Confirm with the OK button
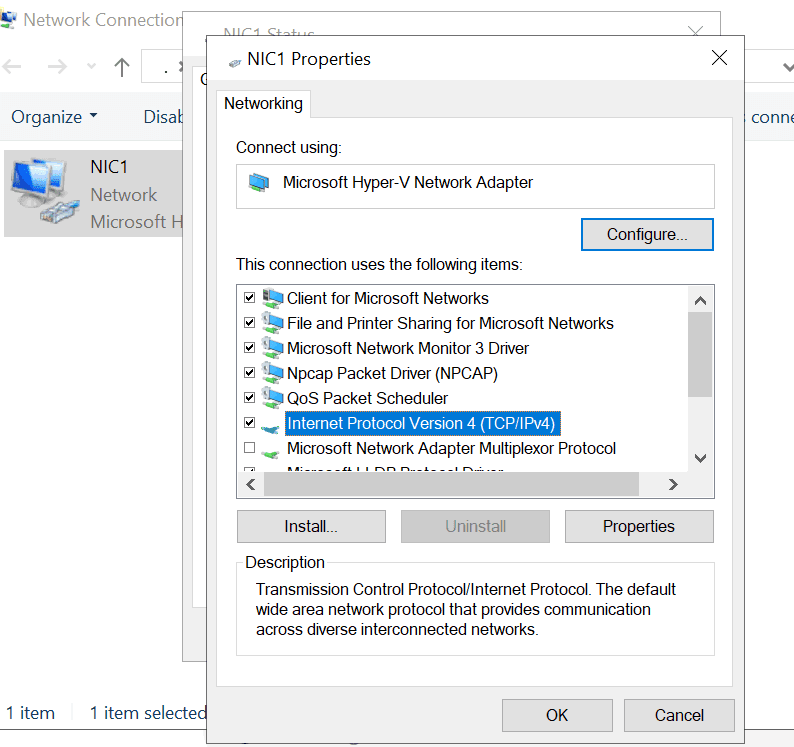This screenshot has height=747, width=794. coord(557,715)
